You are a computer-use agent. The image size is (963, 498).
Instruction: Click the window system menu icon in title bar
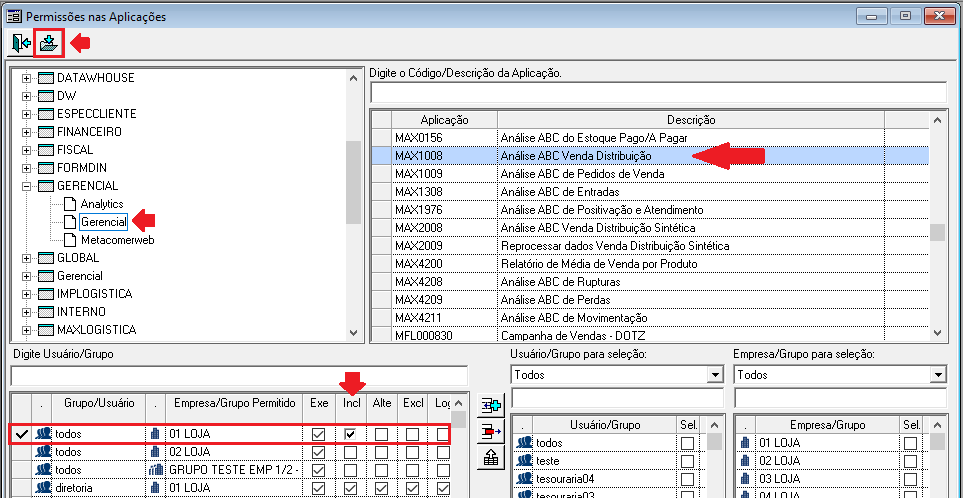pyautogui.click(x=14, y=17)
